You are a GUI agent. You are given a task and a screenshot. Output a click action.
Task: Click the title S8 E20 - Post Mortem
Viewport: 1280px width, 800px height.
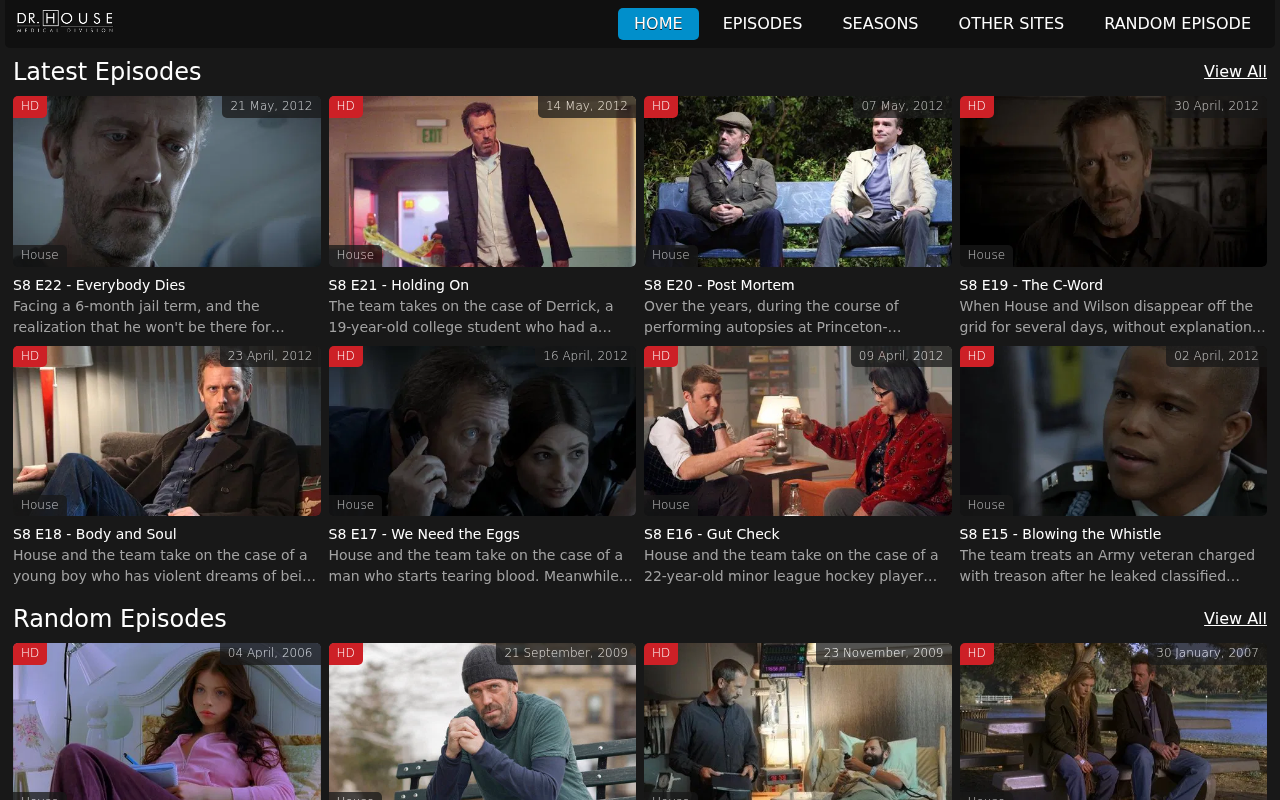pyautogui.click(x=719, y=285)
